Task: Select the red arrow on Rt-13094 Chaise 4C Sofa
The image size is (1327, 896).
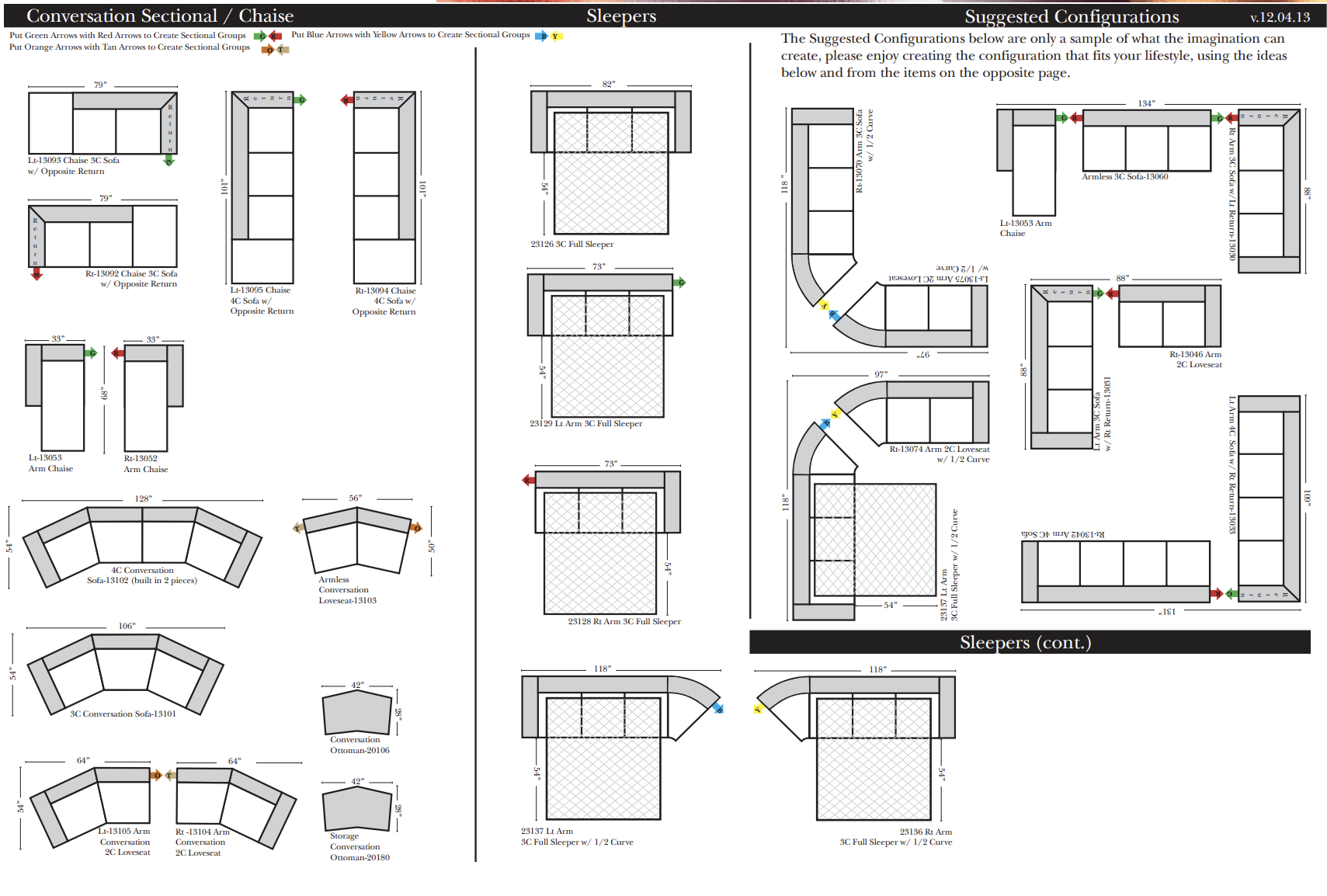Action: coord(347,99)
